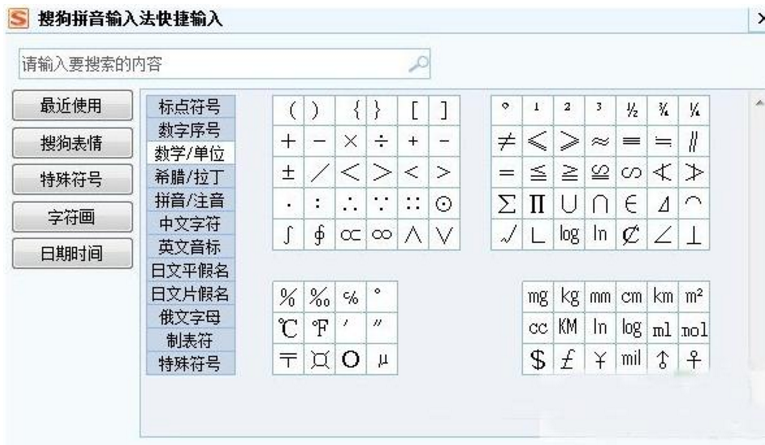The width and height of the screenshot is (765, 445).
Task: Insert the Celsius degree symbol ℃
Action: pyautogui.click(x=288, y=328)
